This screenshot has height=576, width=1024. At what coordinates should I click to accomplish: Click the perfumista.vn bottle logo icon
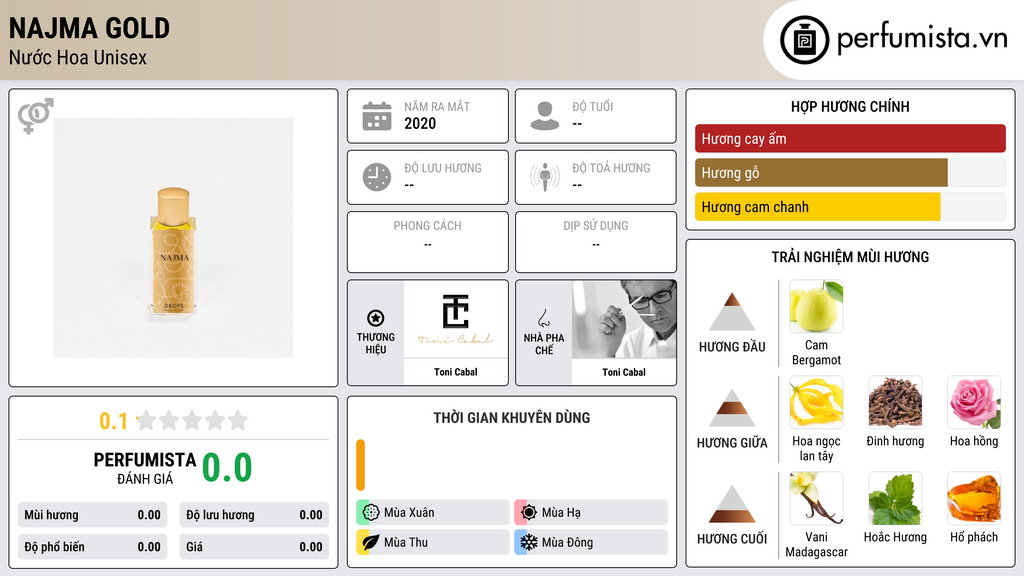point(804,40)
